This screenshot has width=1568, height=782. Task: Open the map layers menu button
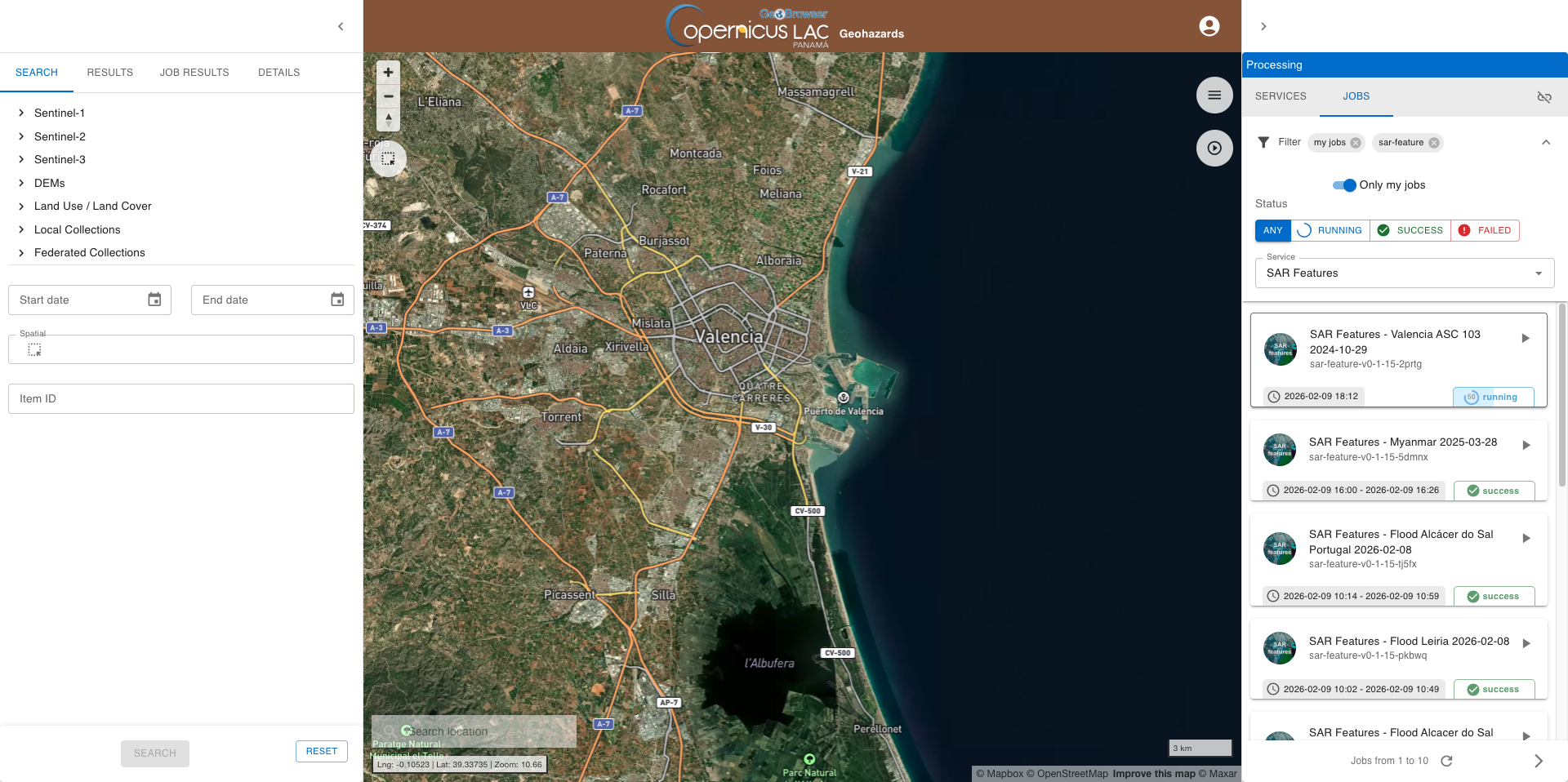click(x=1214, y=96)
